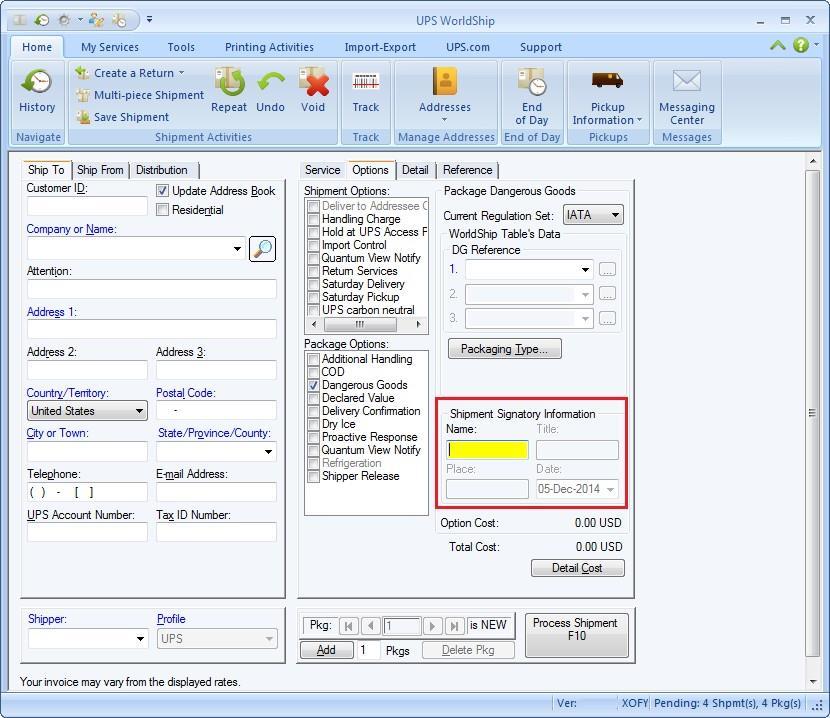Switch to the Reference tab

pyautogui.click(x=467, y=170)
